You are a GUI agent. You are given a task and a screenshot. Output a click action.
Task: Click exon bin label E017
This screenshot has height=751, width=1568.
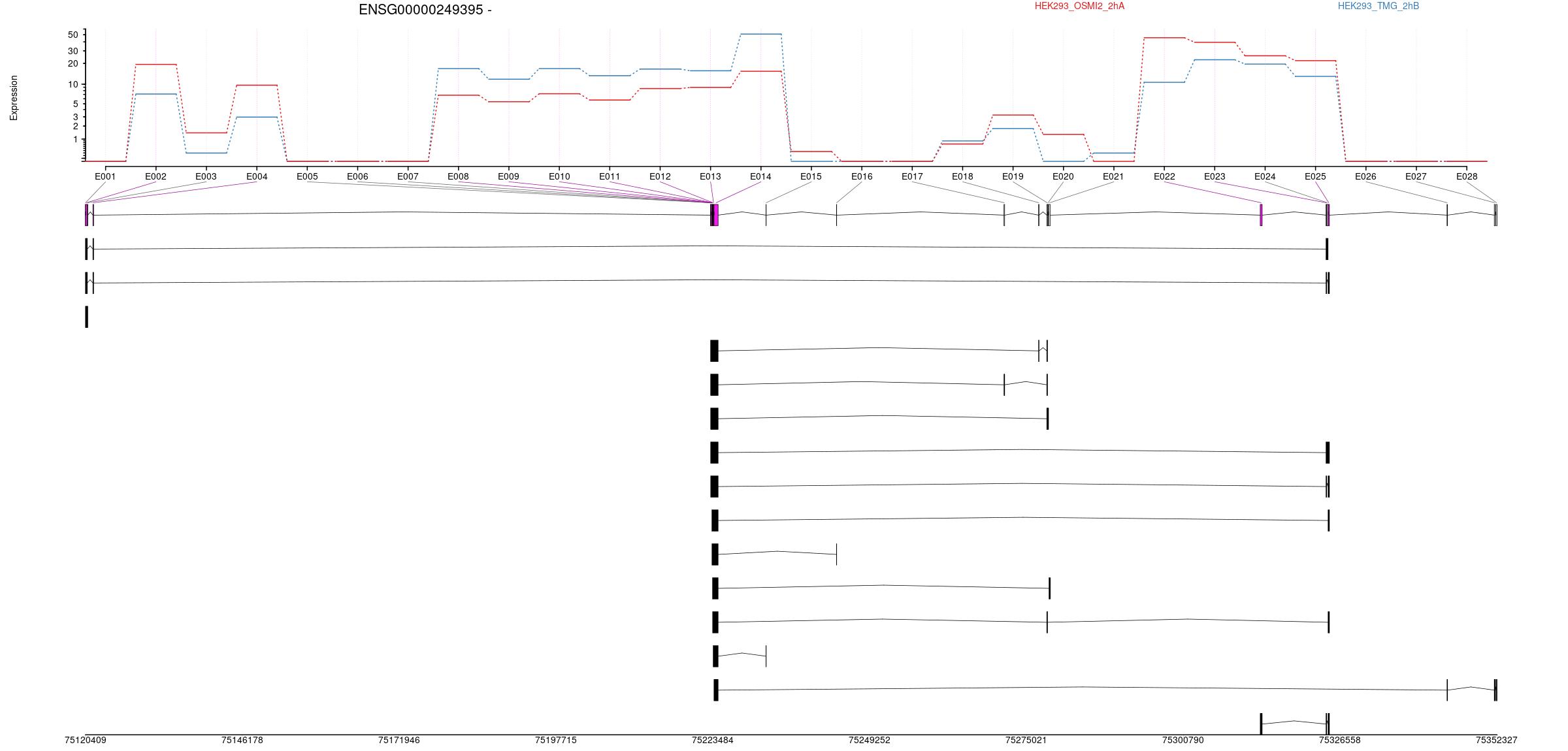click(x=912, y=176)
